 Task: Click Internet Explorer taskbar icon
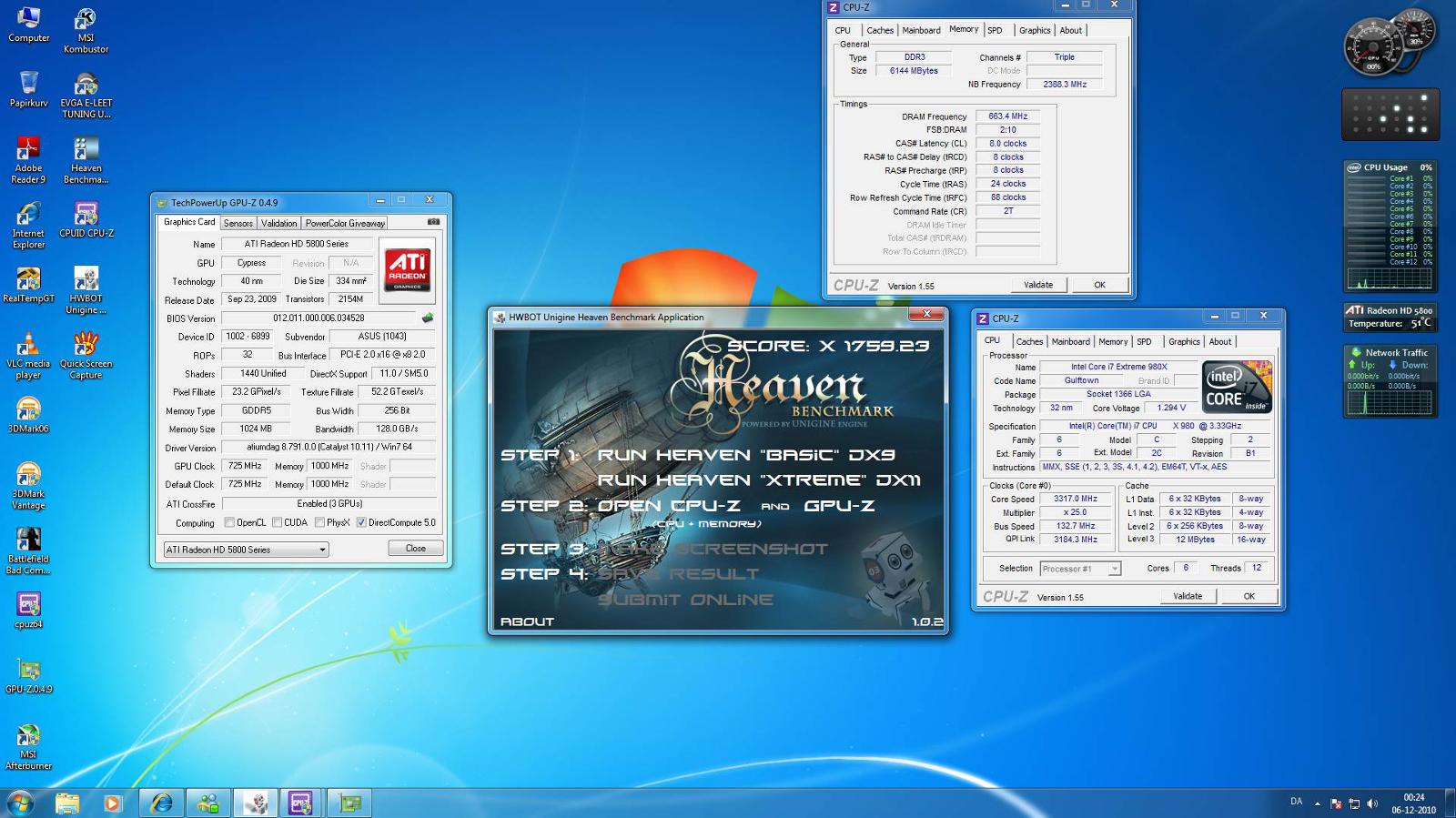pyautogui.click(x=161, y=803)
